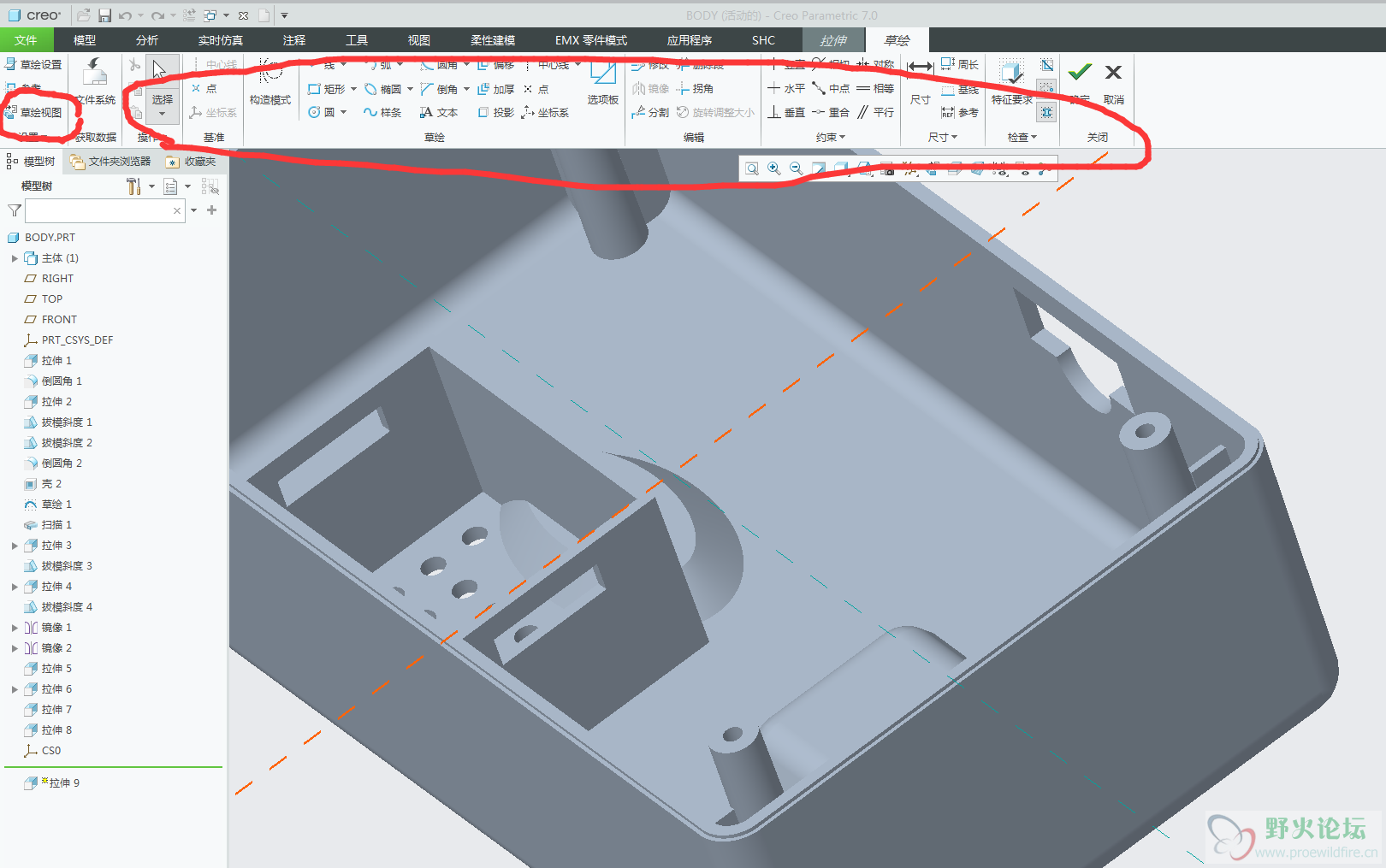Expand the 镜像 1 tree node
Screen dimensions: 1386x868
pyautogui.click(x=15, y=628)
